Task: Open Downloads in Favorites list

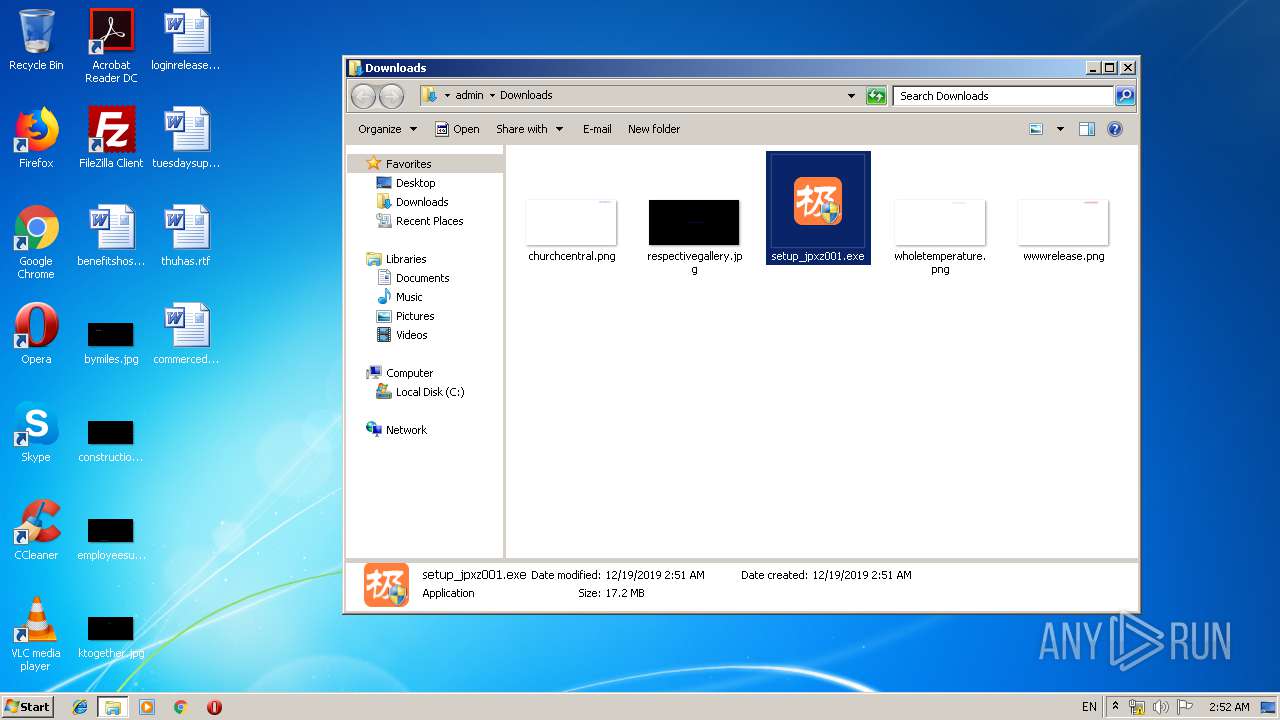Action: pyautogui.click(x=422, y=202)
